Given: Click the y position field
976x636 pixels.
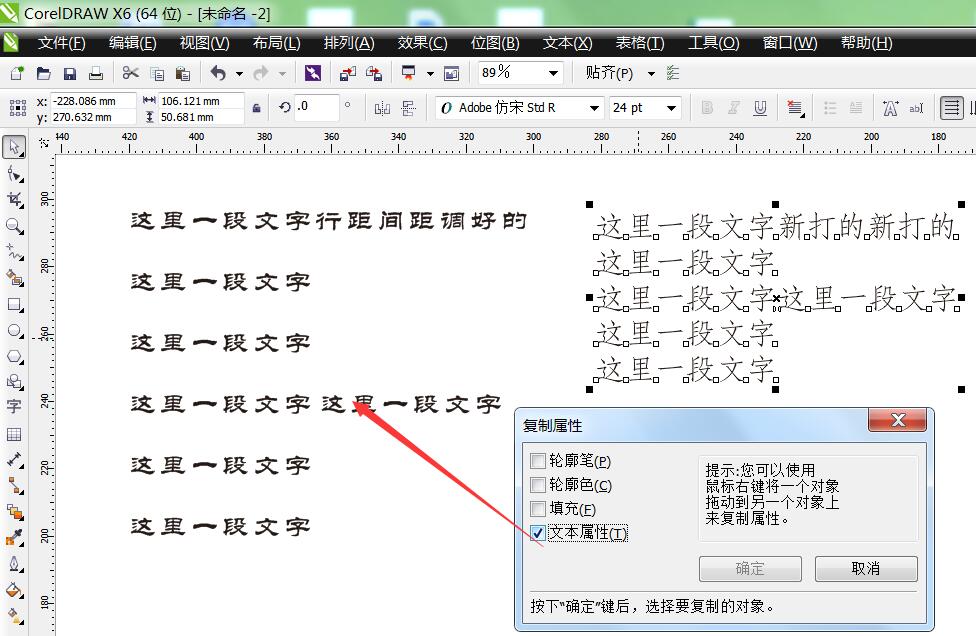Looking at the screenshot, I should pos(93,117).
